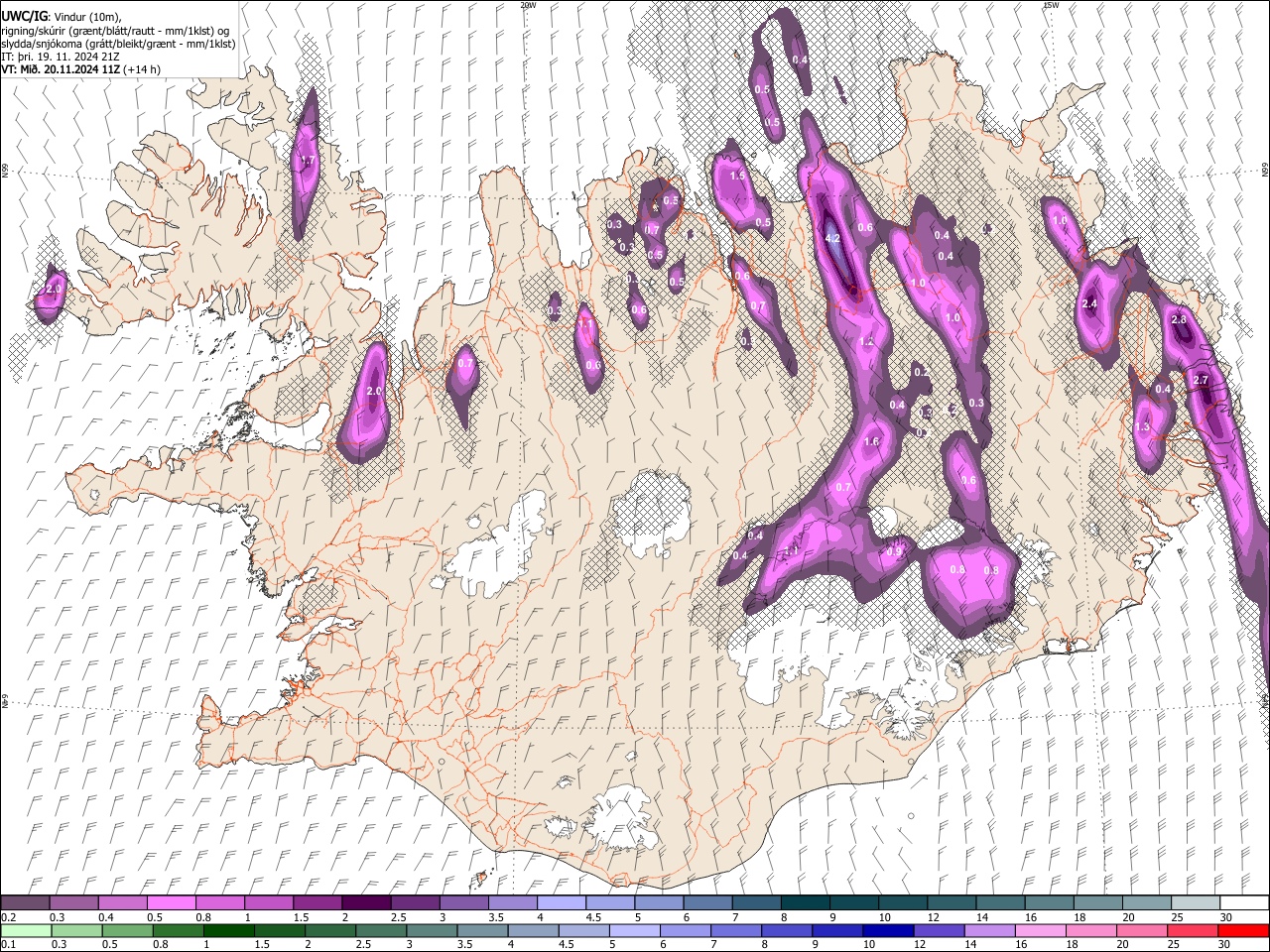Click the '1.7' value in Westfjords
The height and width of the screenshot is (952, 1270).
[308, 160]
